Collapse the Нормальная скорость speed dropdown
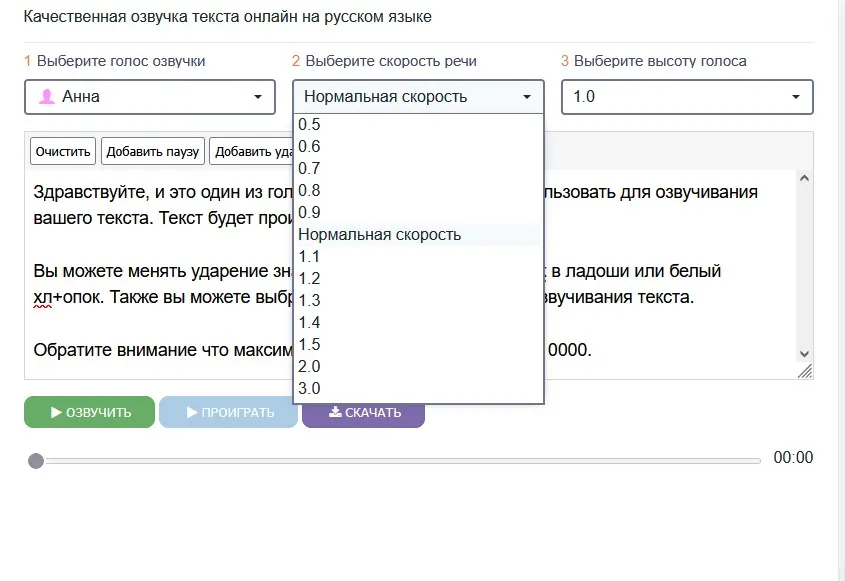The height and width of the screenshot is (581, 845). (418, 97)
